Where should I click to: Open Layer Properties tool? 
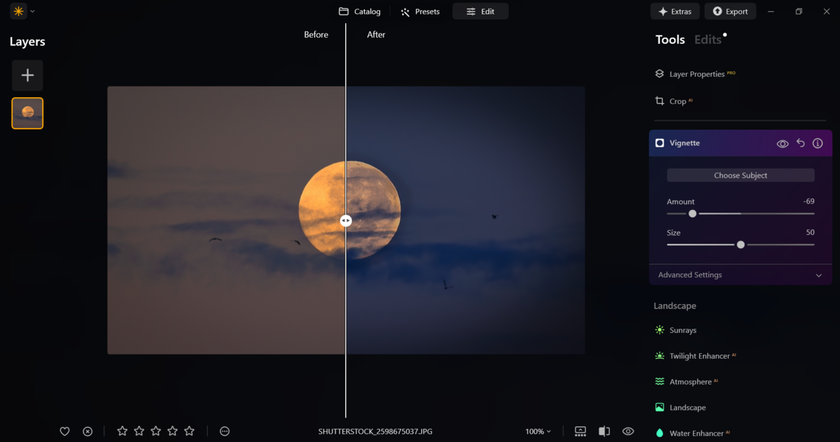click(x=695, y=74)
